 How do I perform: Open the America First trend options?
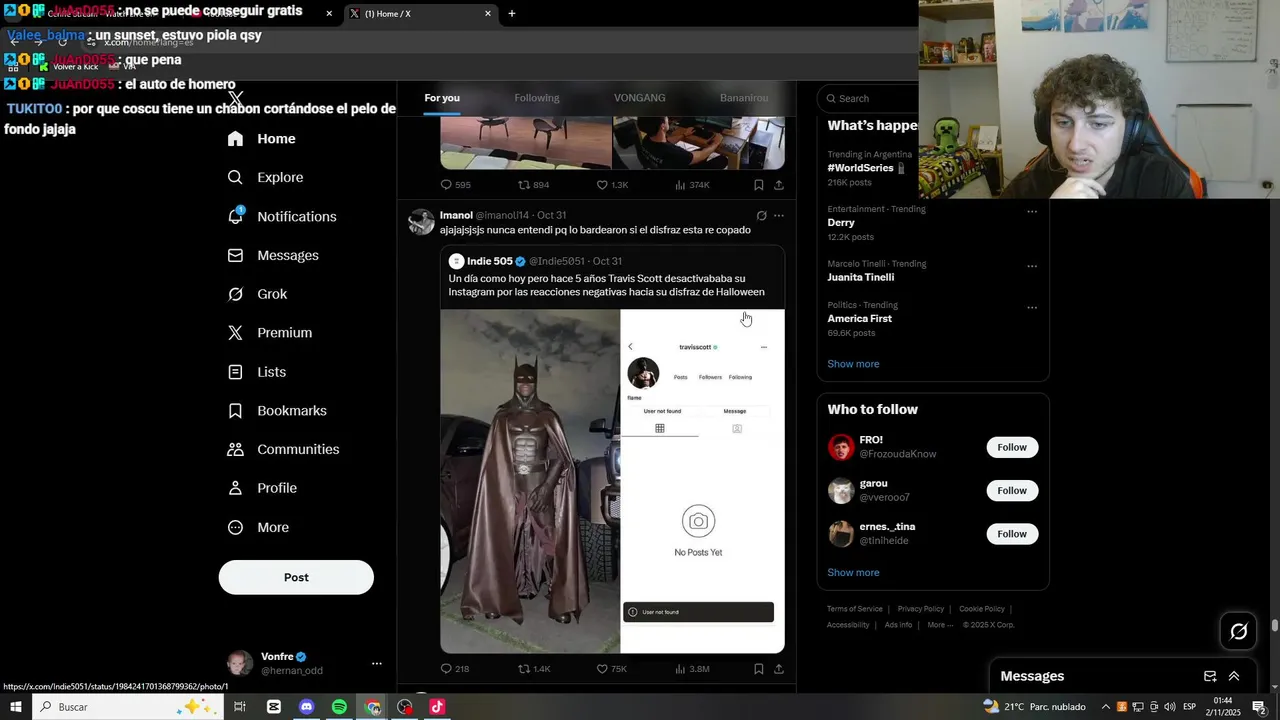coord(1032,307)
